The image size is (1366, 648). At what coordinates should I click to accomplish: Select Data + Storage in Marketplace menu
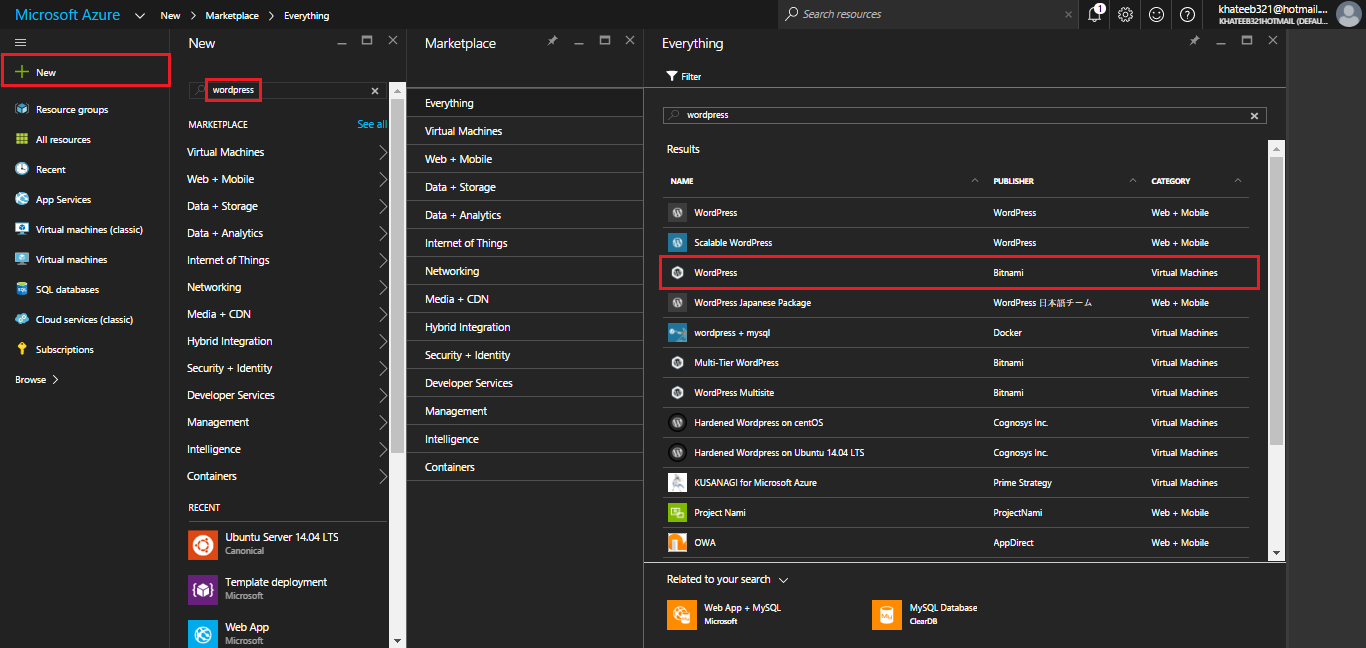click(x=525, y=187)
